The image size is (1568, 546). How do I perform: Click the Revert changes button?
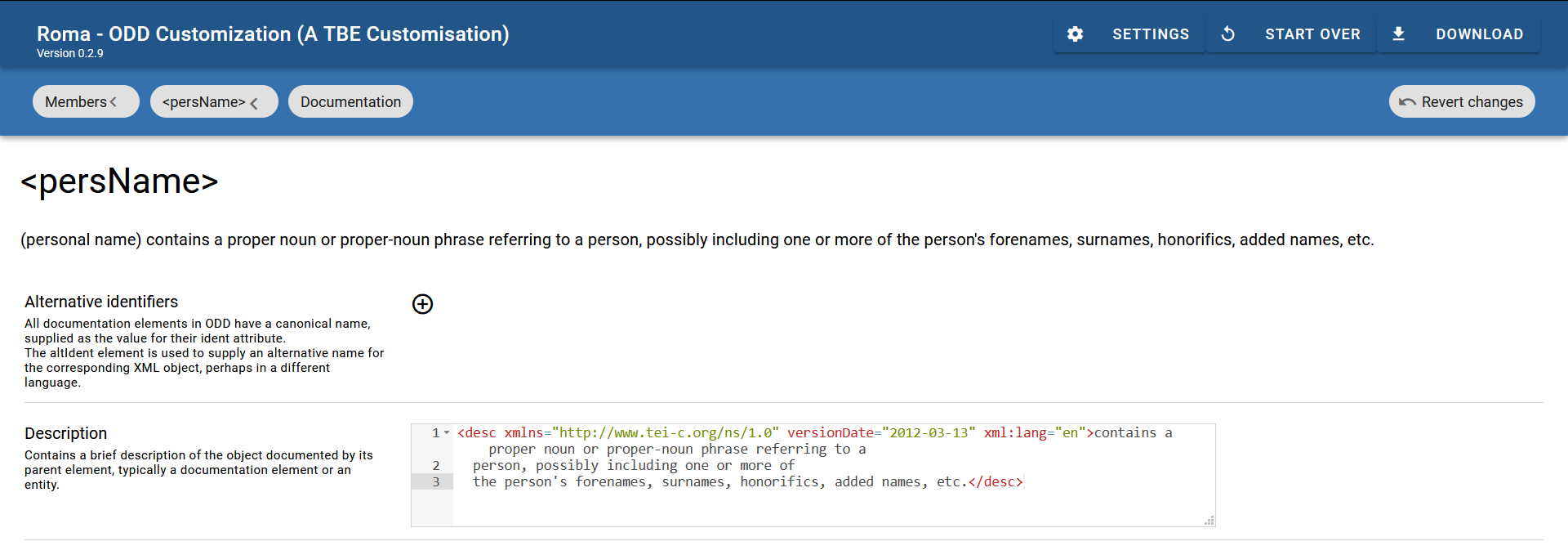click(1462, 102)
